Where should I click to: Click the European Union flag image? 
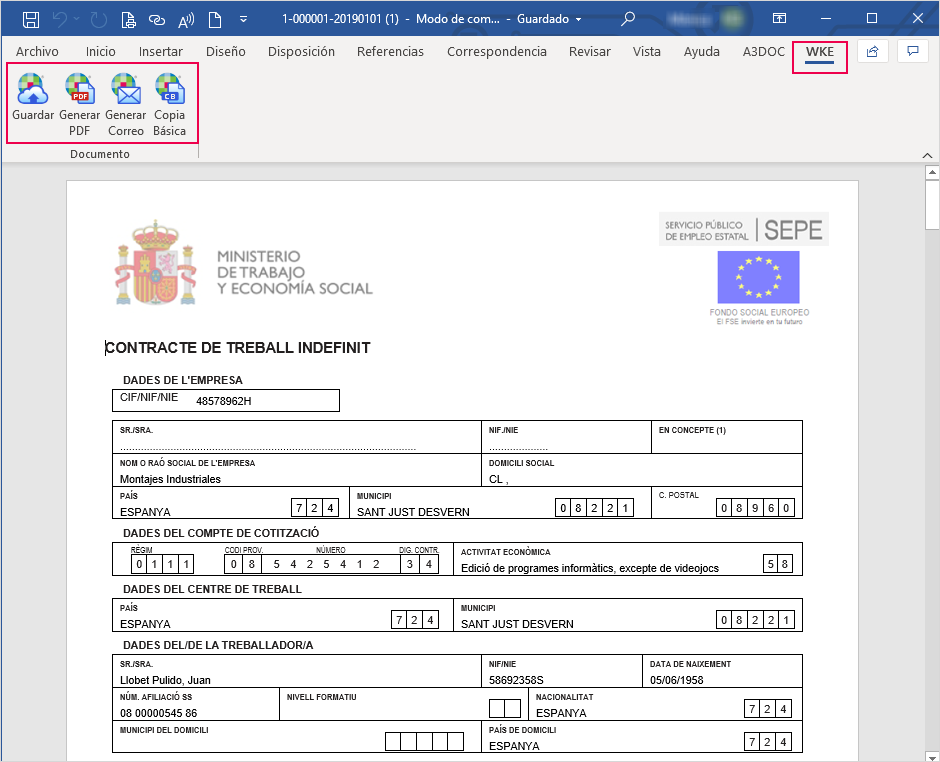pyautogui.click(x=758, y=277)
